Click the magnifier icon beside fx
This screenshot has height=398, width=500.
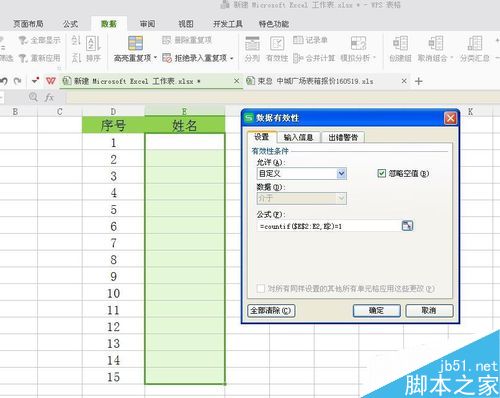[x=33, y=97]
